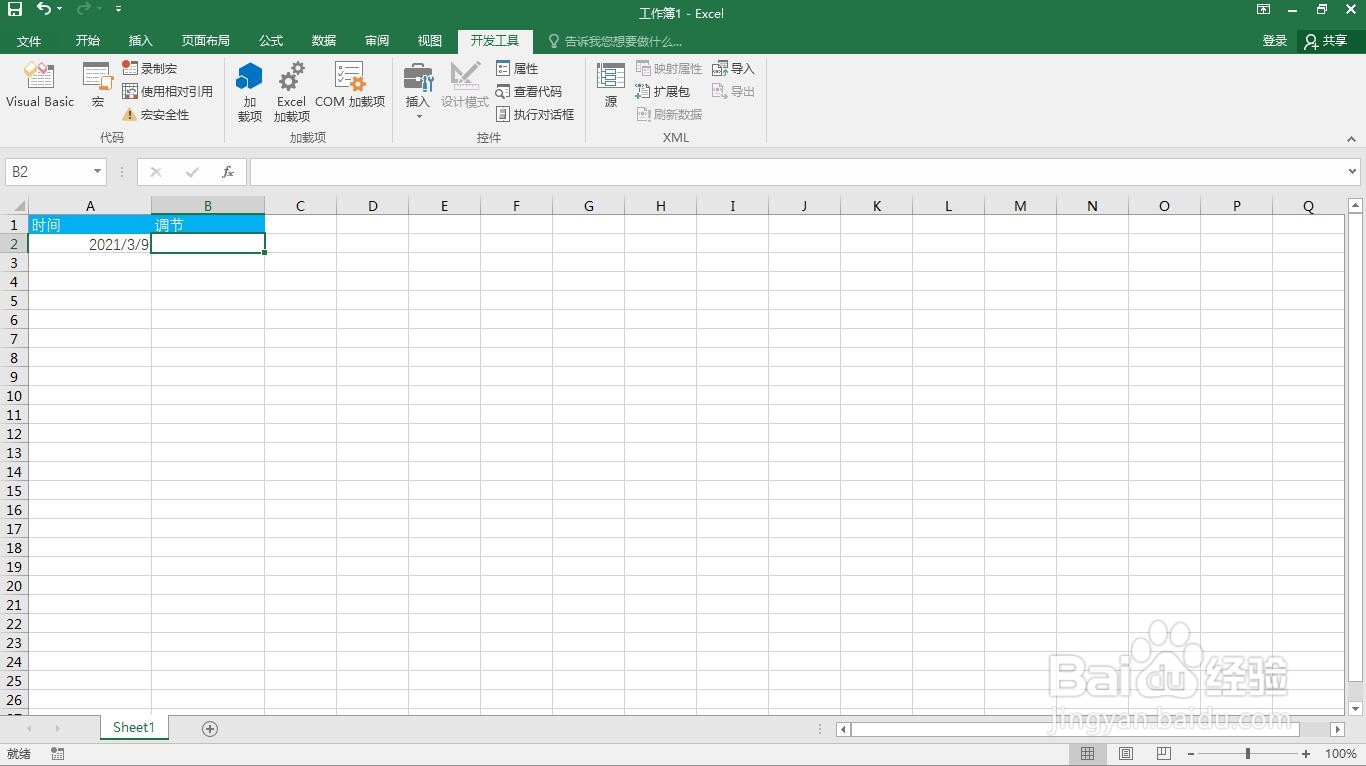Save the workbook from quick access toolbar
The width and height of the screenshot is (1366, 766).
coord(14,9)
